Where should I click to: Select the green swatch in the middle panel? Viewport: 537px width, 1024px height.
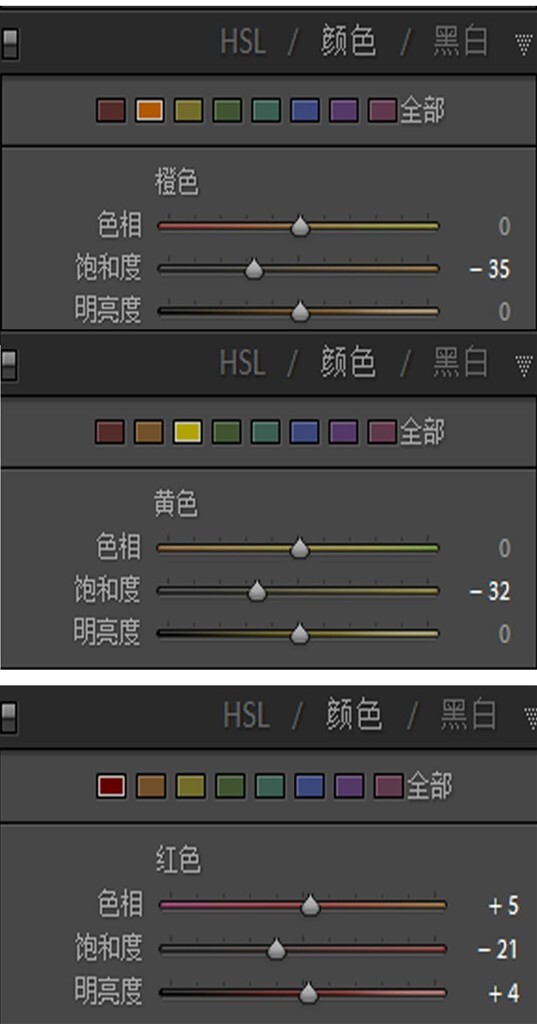tap(226, 432)
